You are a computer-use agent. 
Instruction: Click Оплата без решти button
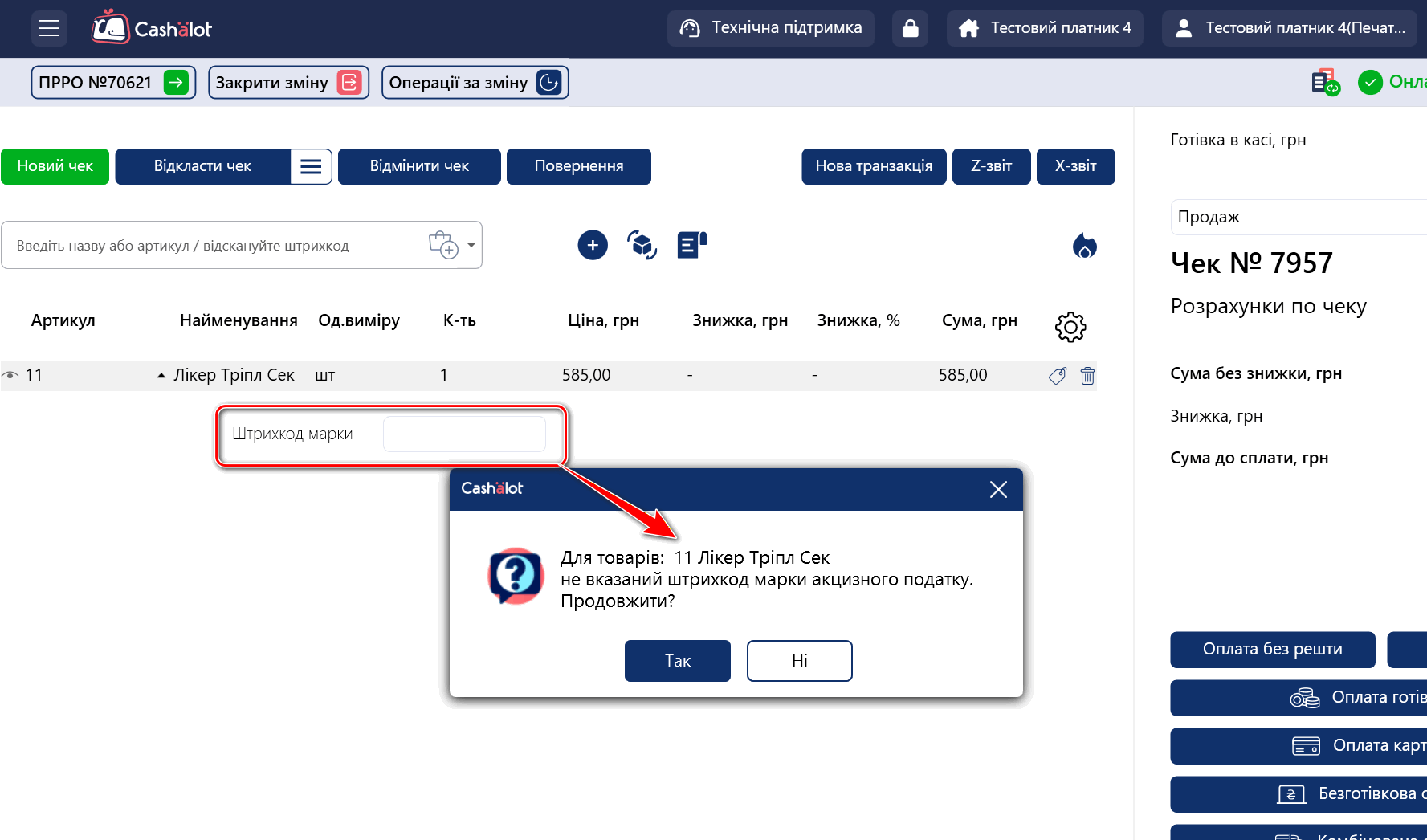point(1273,650)
